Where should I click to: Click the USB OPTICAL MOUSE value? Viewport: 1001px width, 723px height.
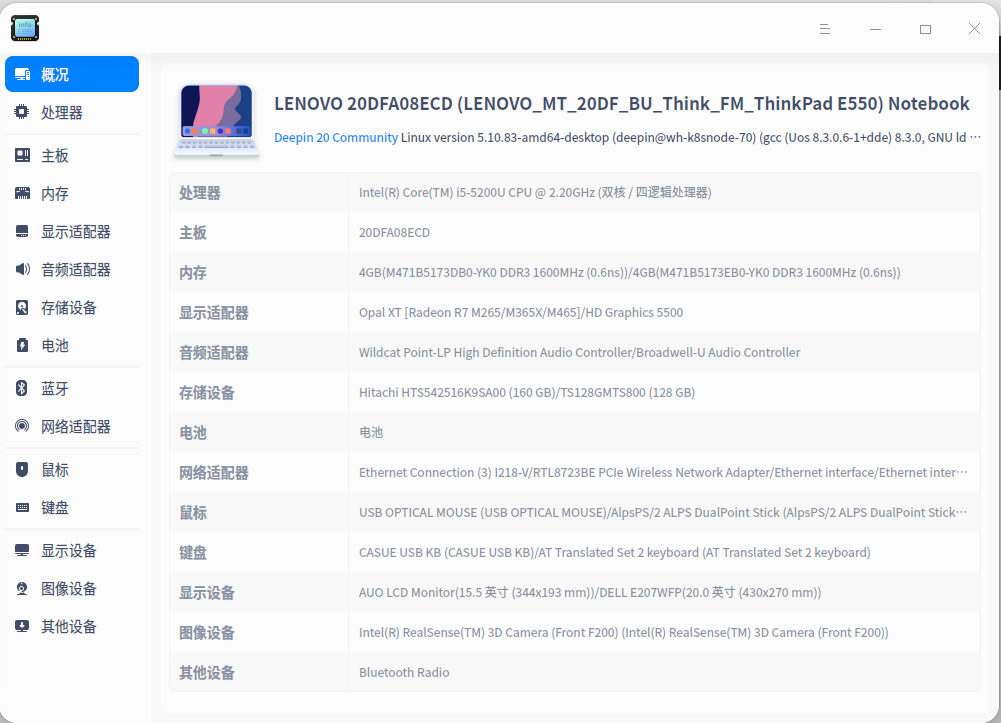(x=663, y=512)
